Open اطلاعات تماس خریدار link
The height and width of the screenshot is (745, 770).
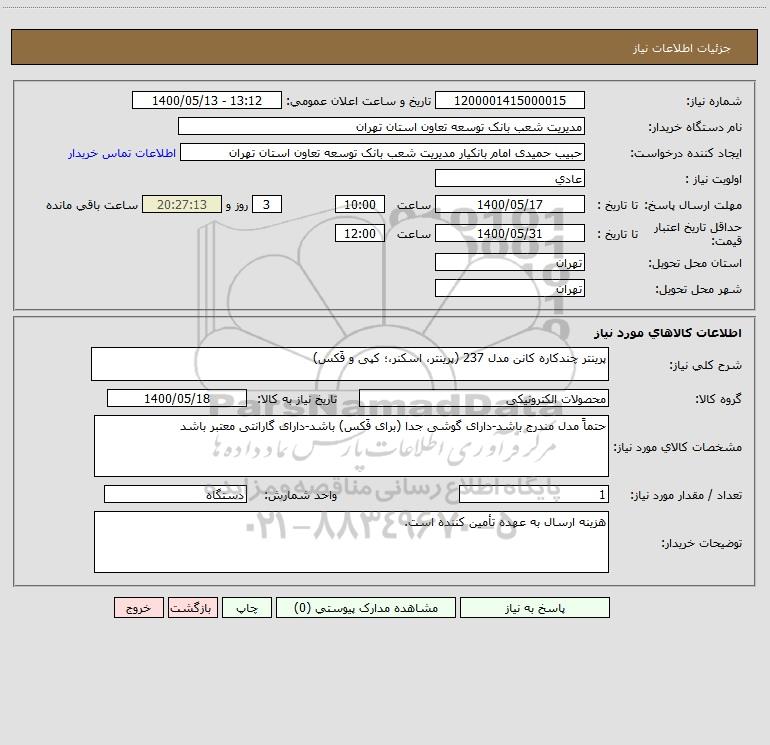(122, 153)
